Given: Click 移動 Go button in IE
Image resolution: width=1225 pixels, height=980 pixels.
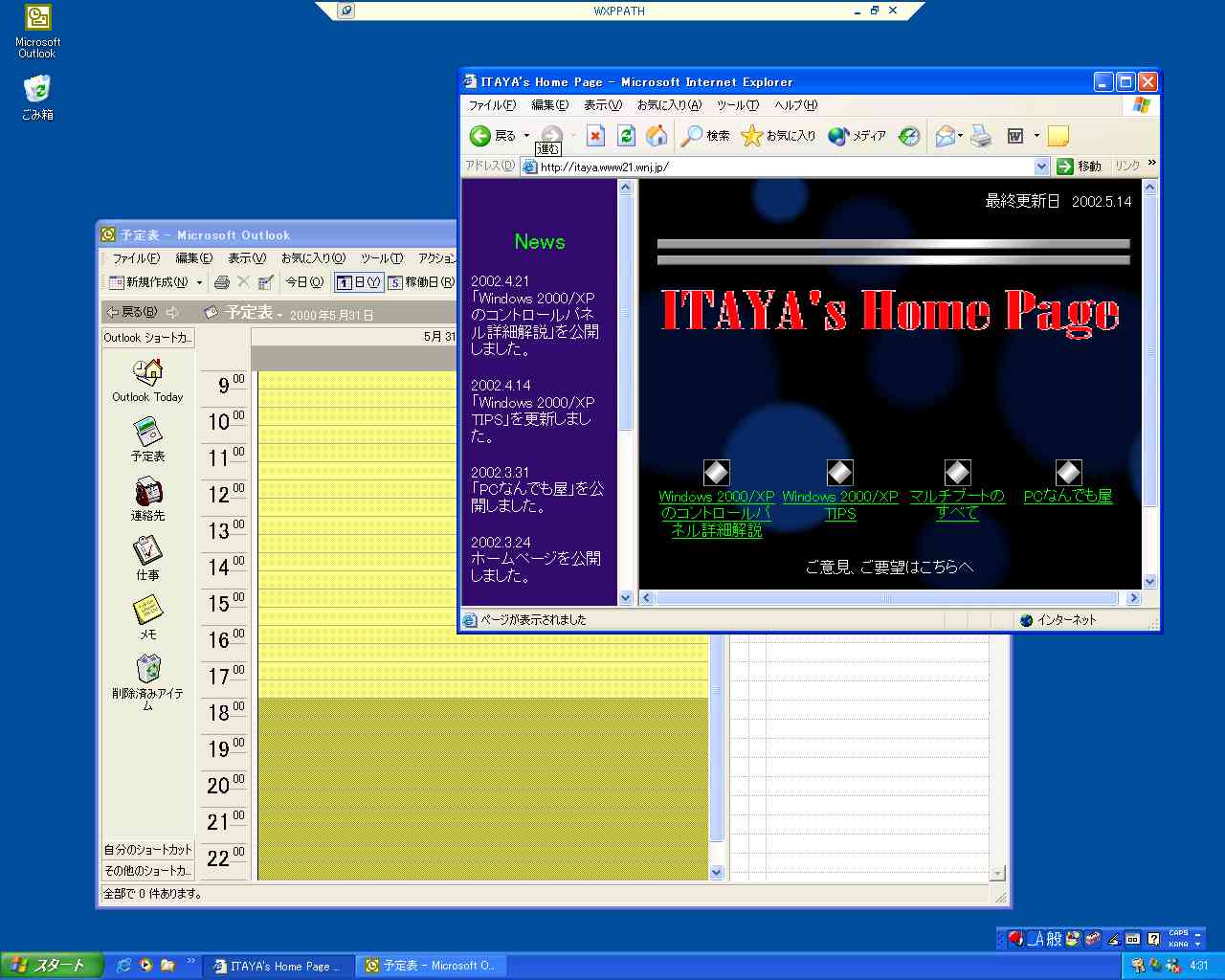Looking at the screenshot, I should pyautogui.click(x=1080, y=167).
